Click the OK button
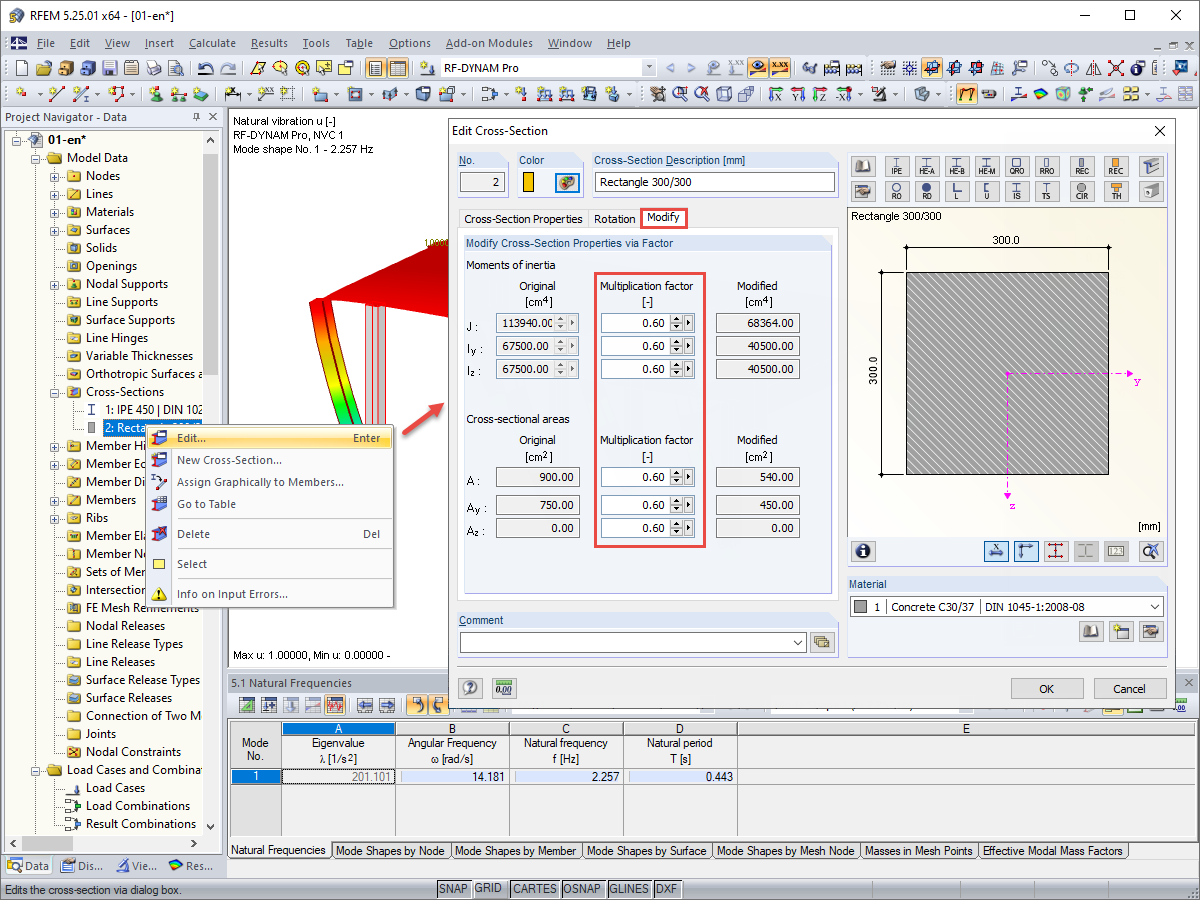 1047,688
